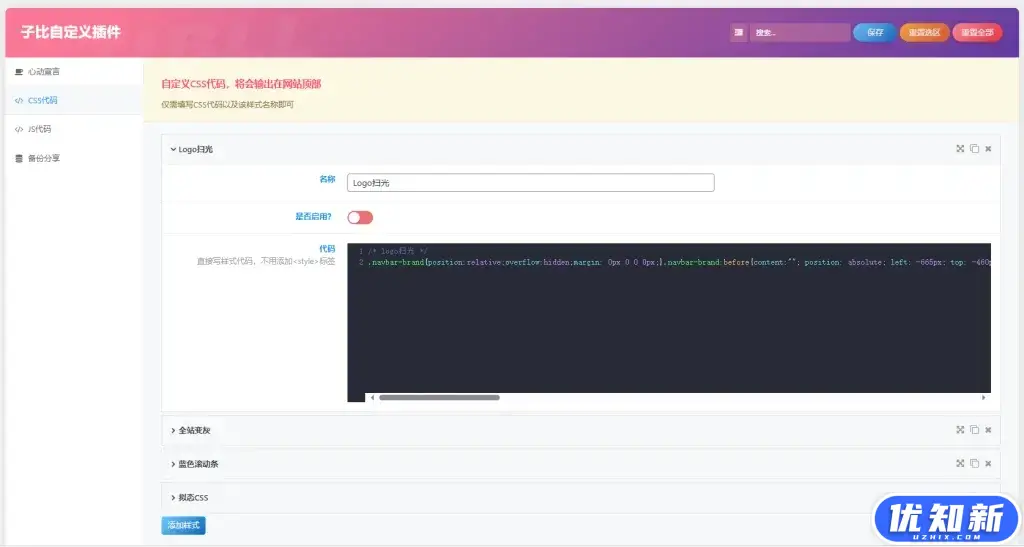Open the 心动宣言 sidebar tab
Viewport: 1024px width, 547px height.
pos(44,72)
